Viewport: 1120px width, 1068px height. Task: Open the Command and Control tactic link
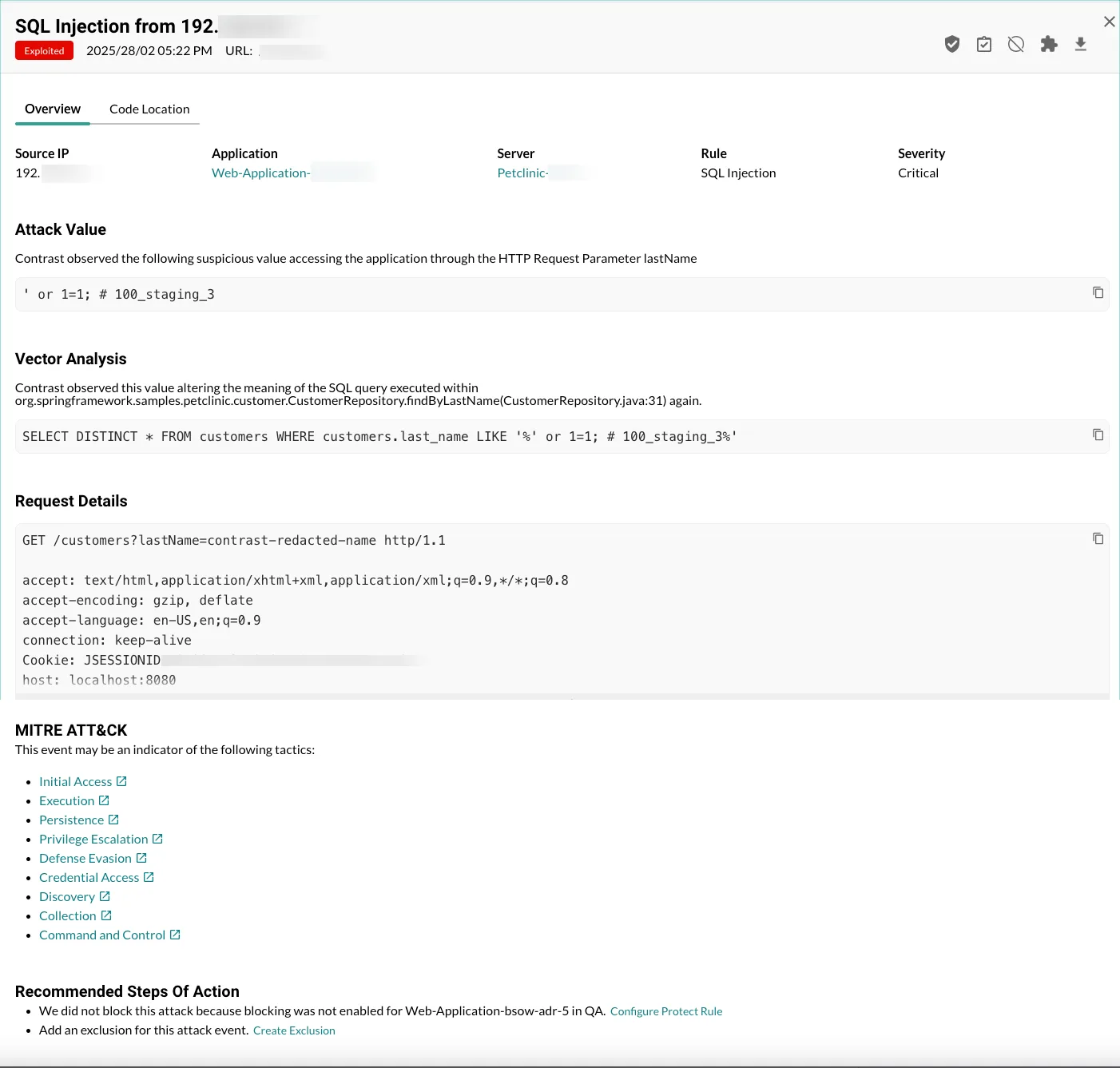tap(102, 934)
